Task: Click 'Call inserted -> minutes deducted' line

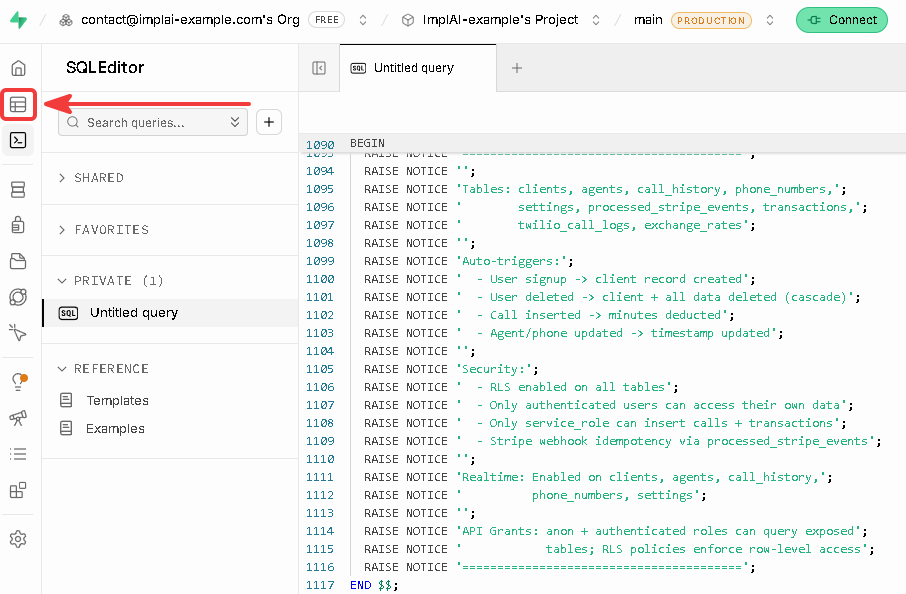Action: click(x=549, y=315)
